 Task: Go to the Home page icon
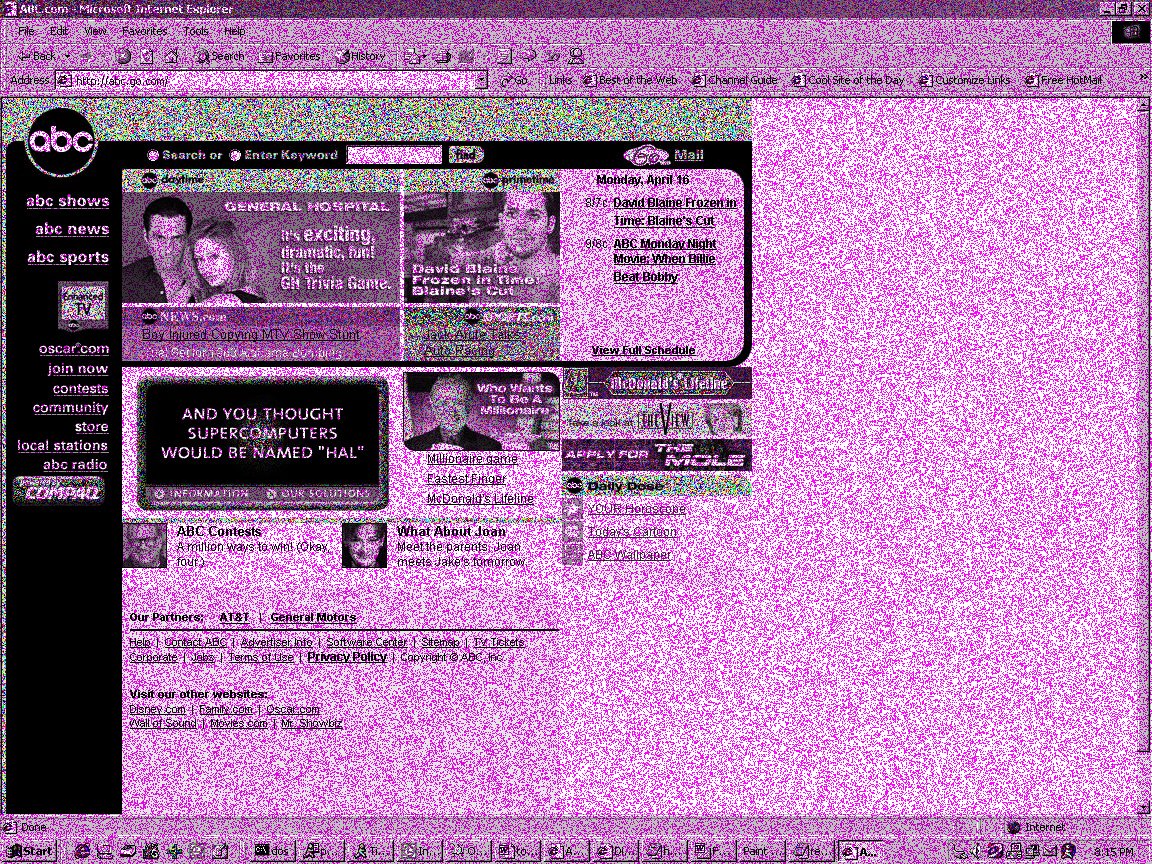click(x=172, y=56)
